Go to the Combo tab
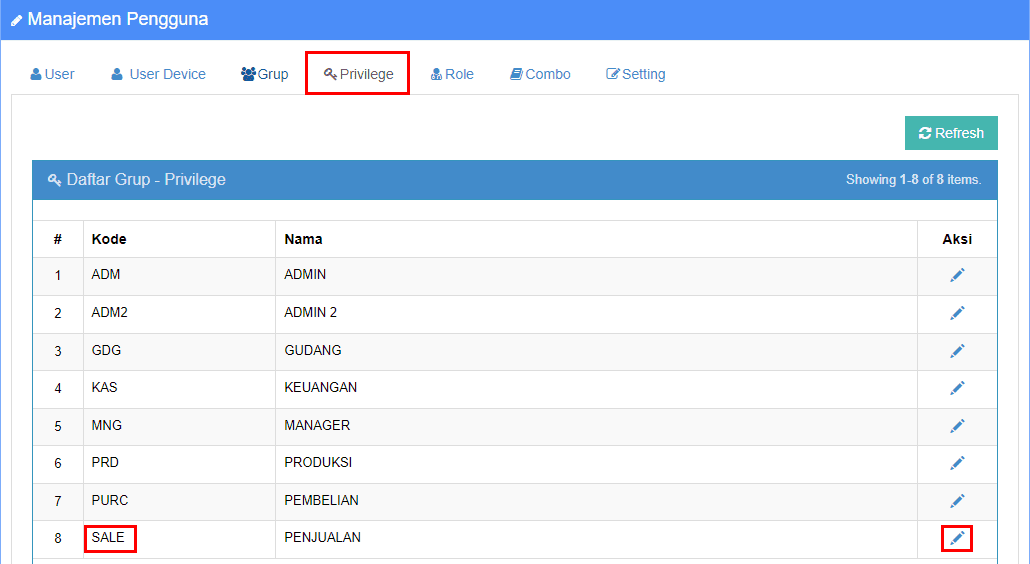 tap(540, 74)
